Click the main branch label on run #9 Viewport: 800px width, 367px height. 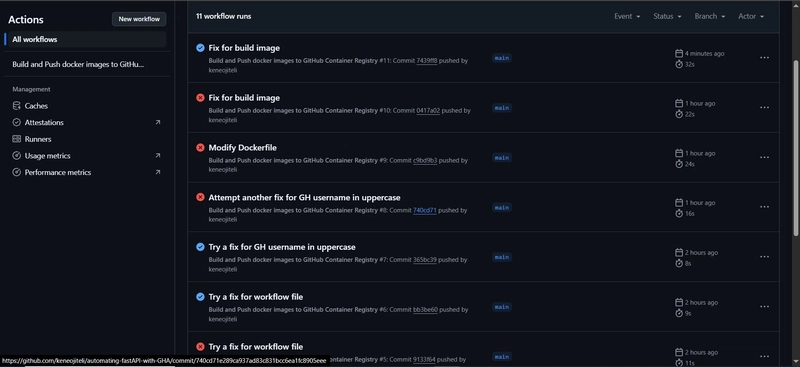pyautogui.click(x=502, y=158)
